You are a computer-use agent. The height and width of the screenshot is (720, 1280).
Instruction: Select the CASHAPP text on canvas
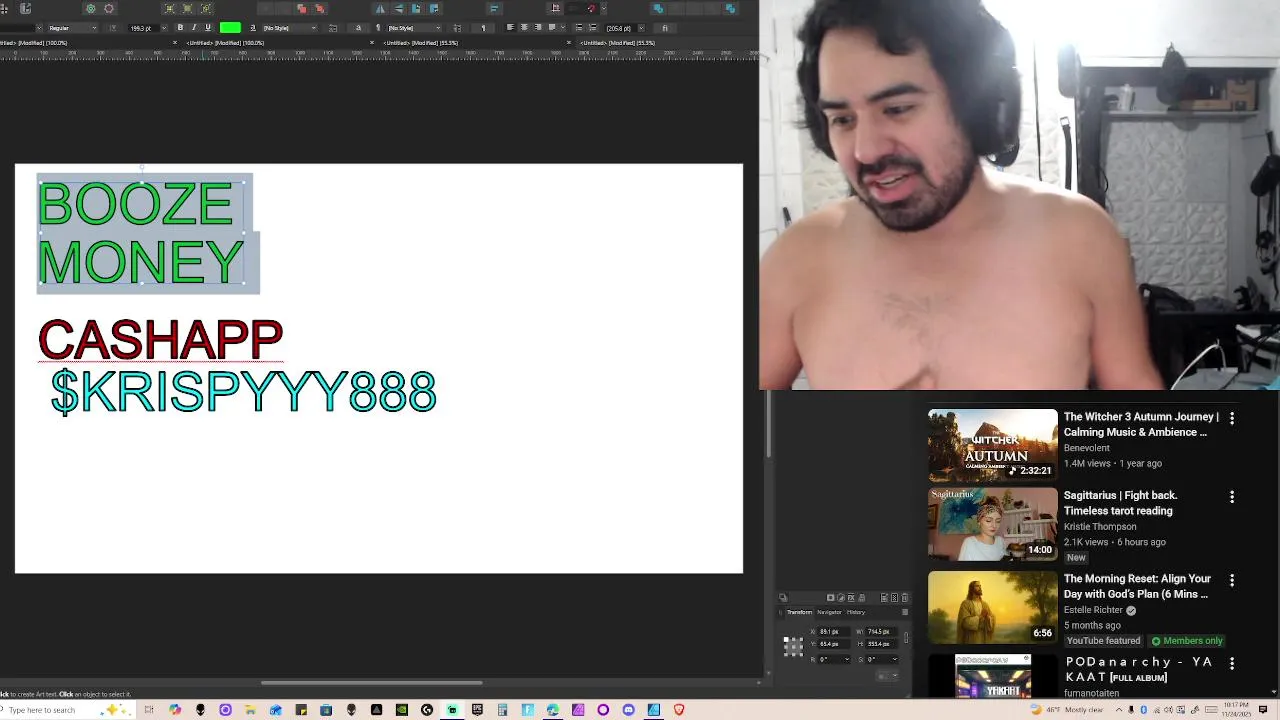[160, 340]
